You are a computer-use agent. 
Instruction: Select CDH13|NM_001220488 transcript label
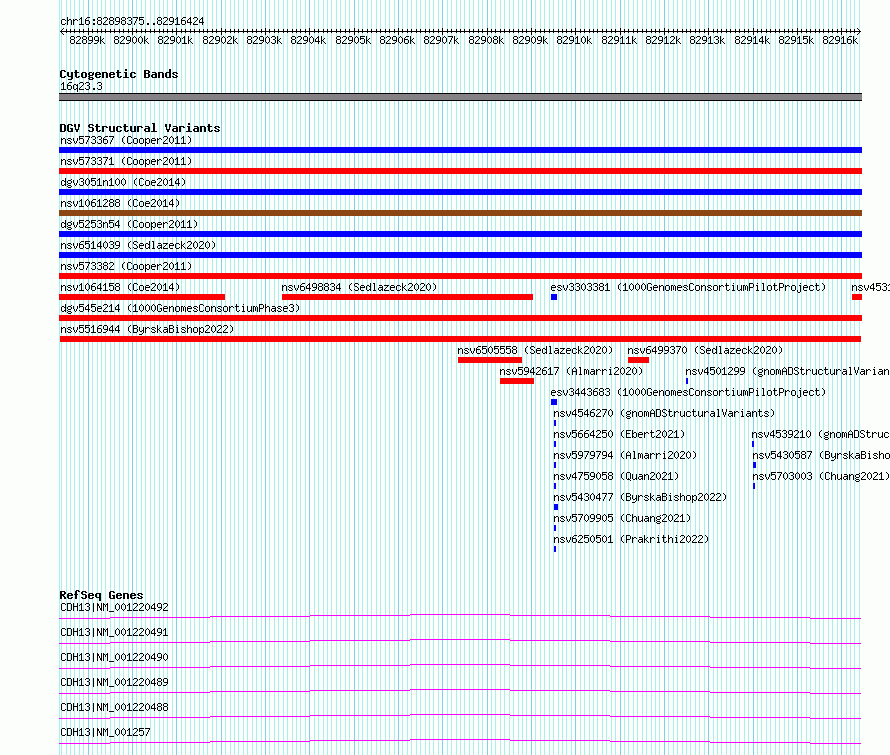coord(114,707)
